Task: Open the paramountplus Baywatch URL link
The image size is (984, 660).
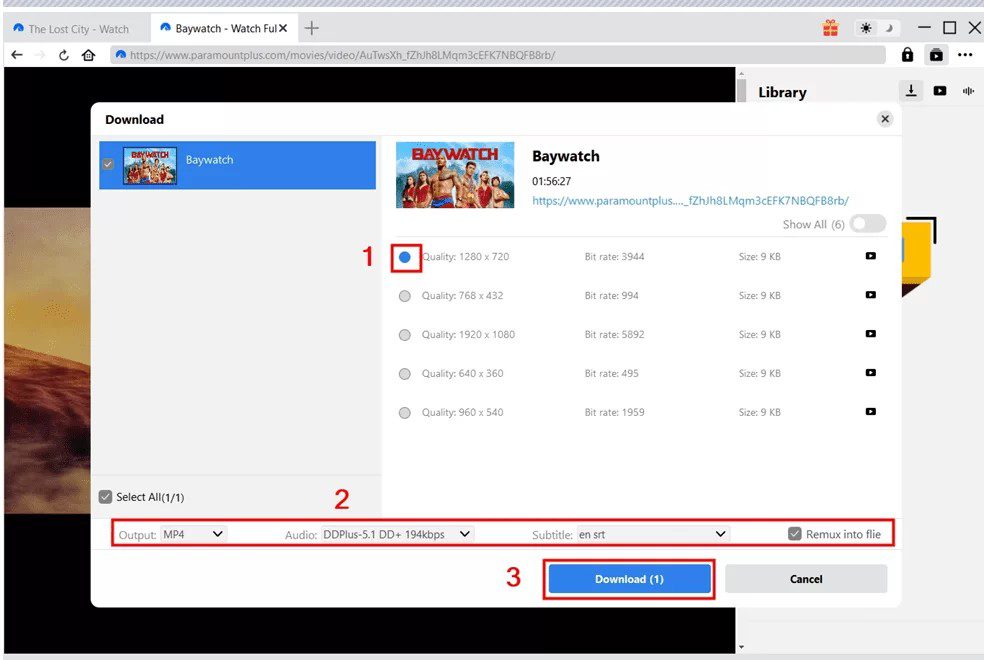Action: click(690, 200)
